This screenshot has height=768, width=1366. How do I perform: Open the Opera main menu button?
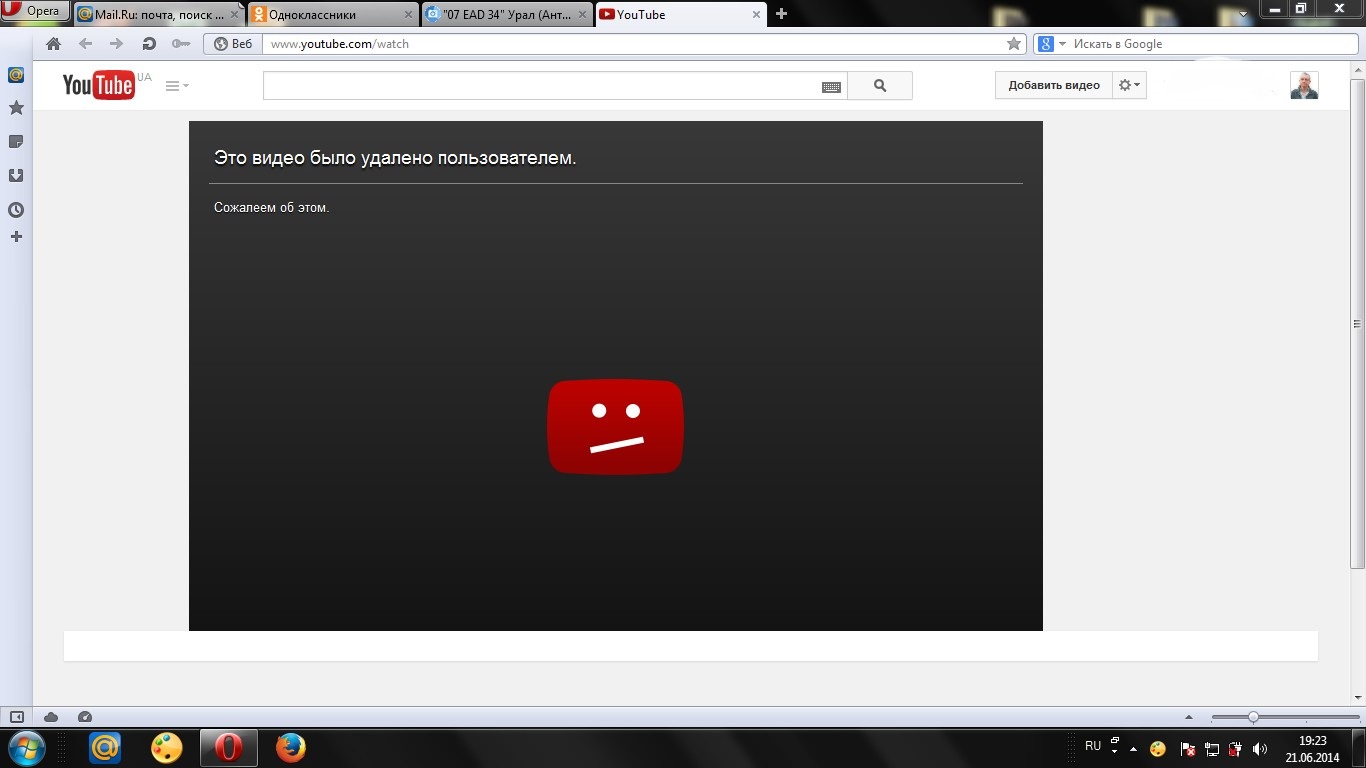(35, 12)
